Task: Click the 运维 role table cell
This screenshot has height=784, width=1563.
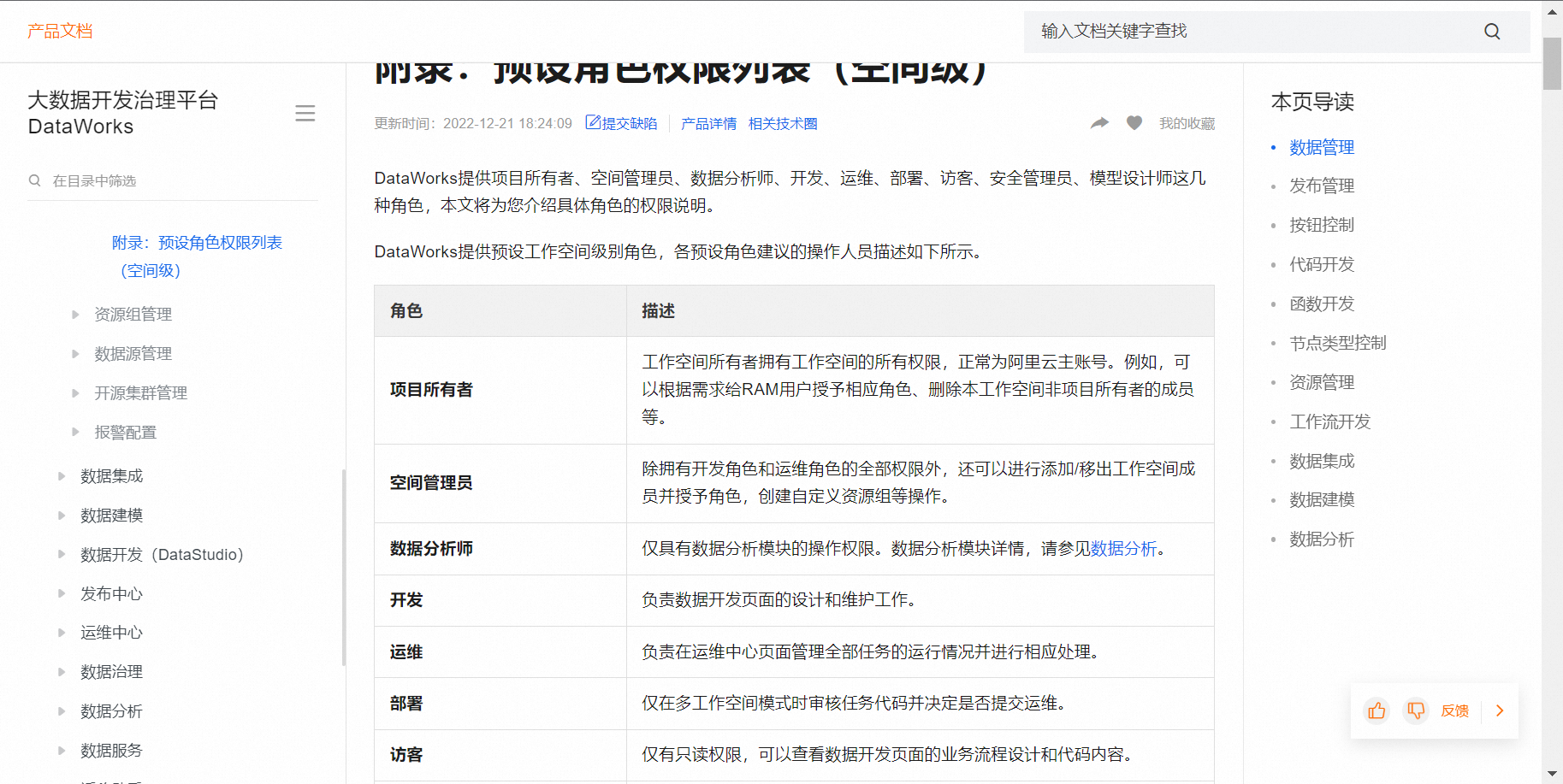Action: pyautogui.click(x=500, y=652)
